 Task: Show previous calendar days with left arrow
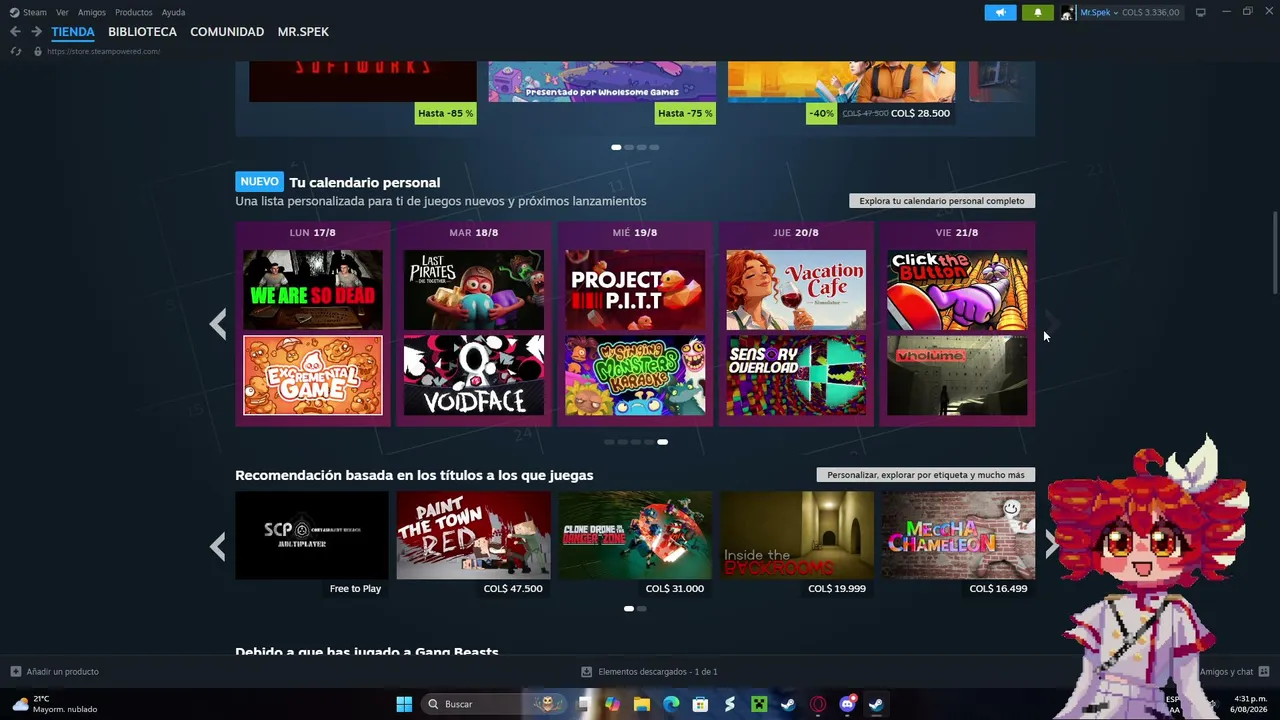[218, 324]
